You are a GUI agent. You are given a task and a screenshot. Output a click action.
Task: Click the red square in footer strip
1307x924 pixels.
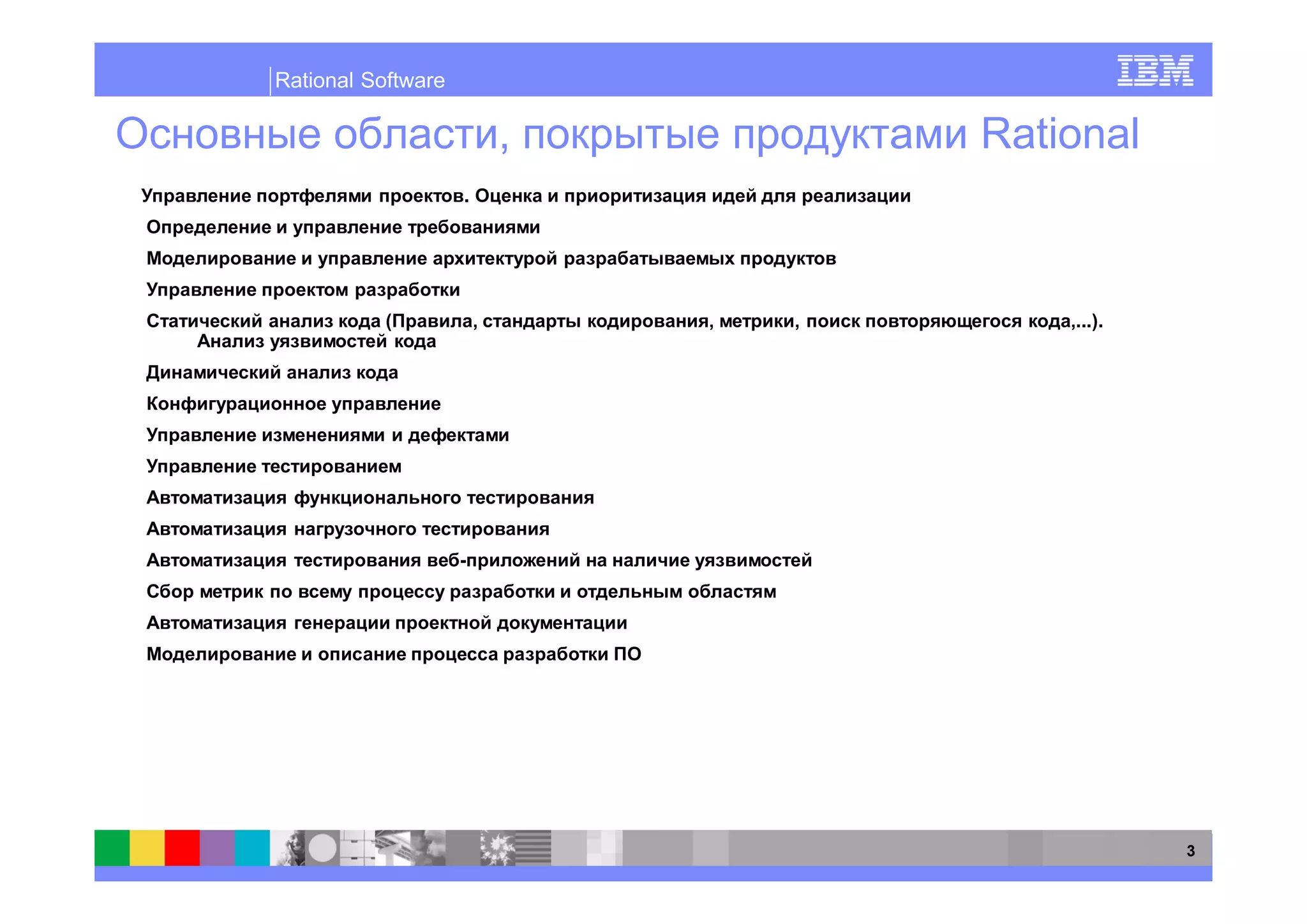182,848
